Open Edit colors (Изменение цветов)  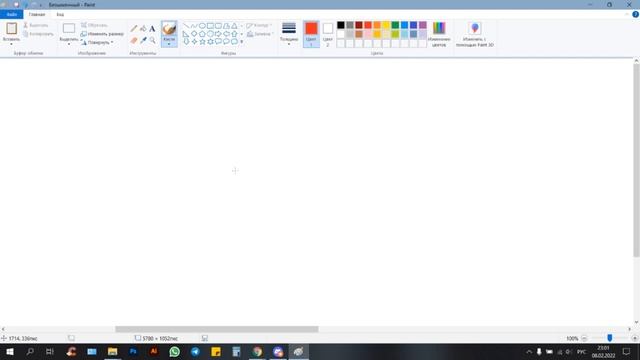(439, 34)
